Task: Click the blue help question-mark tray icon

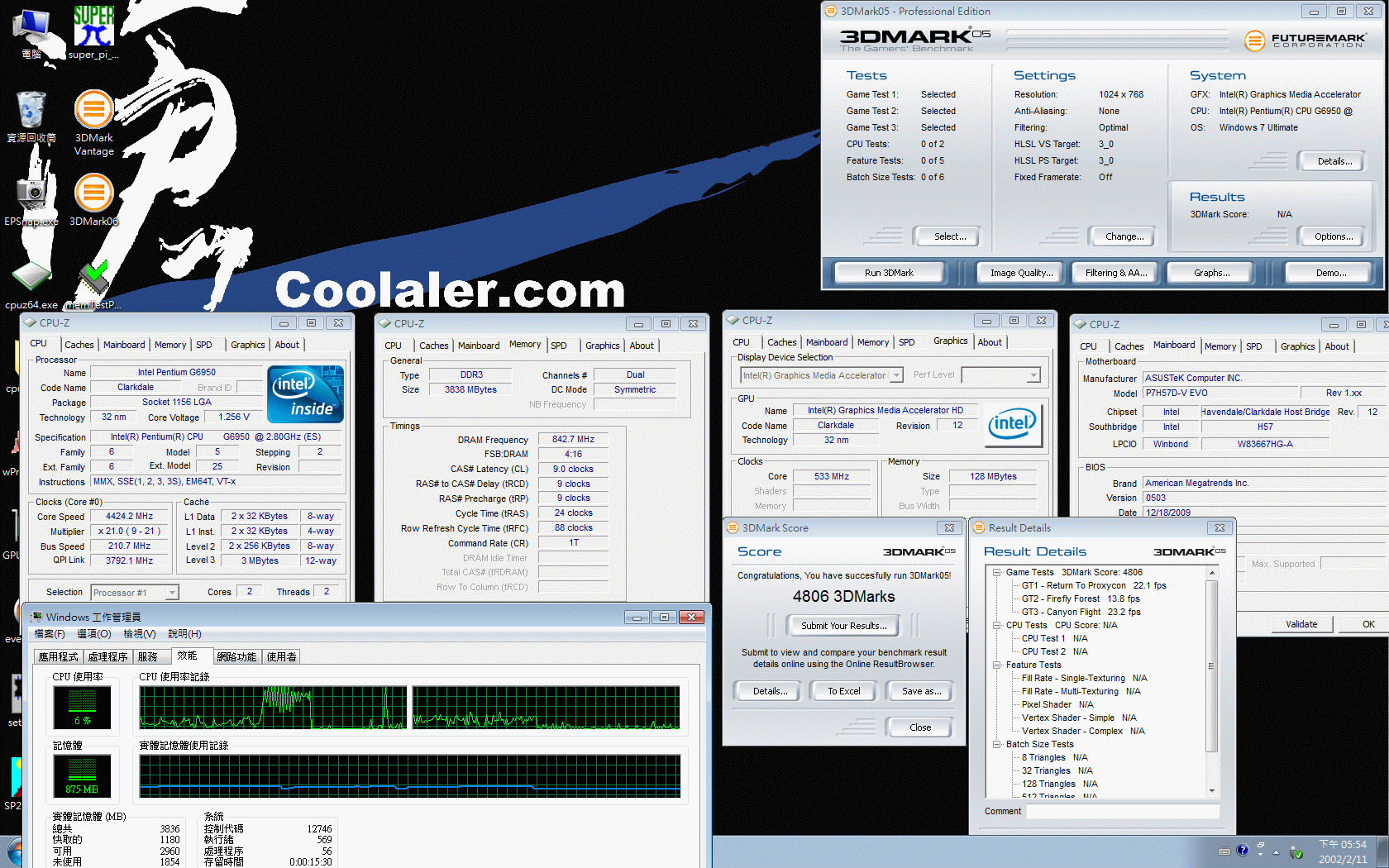Action: point(1242,851)
